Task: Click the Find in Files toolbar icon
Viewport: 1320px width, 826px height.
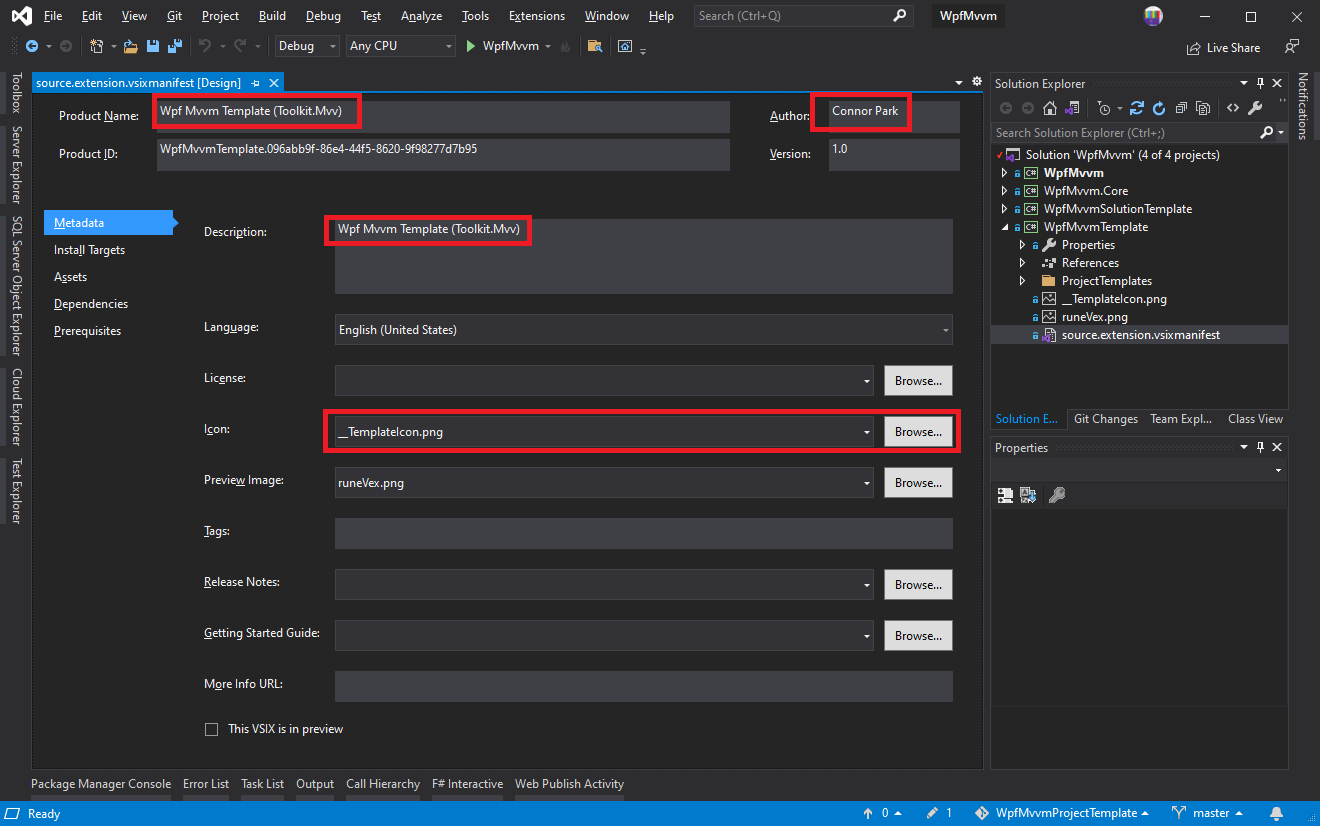Action: pos(595,46)
